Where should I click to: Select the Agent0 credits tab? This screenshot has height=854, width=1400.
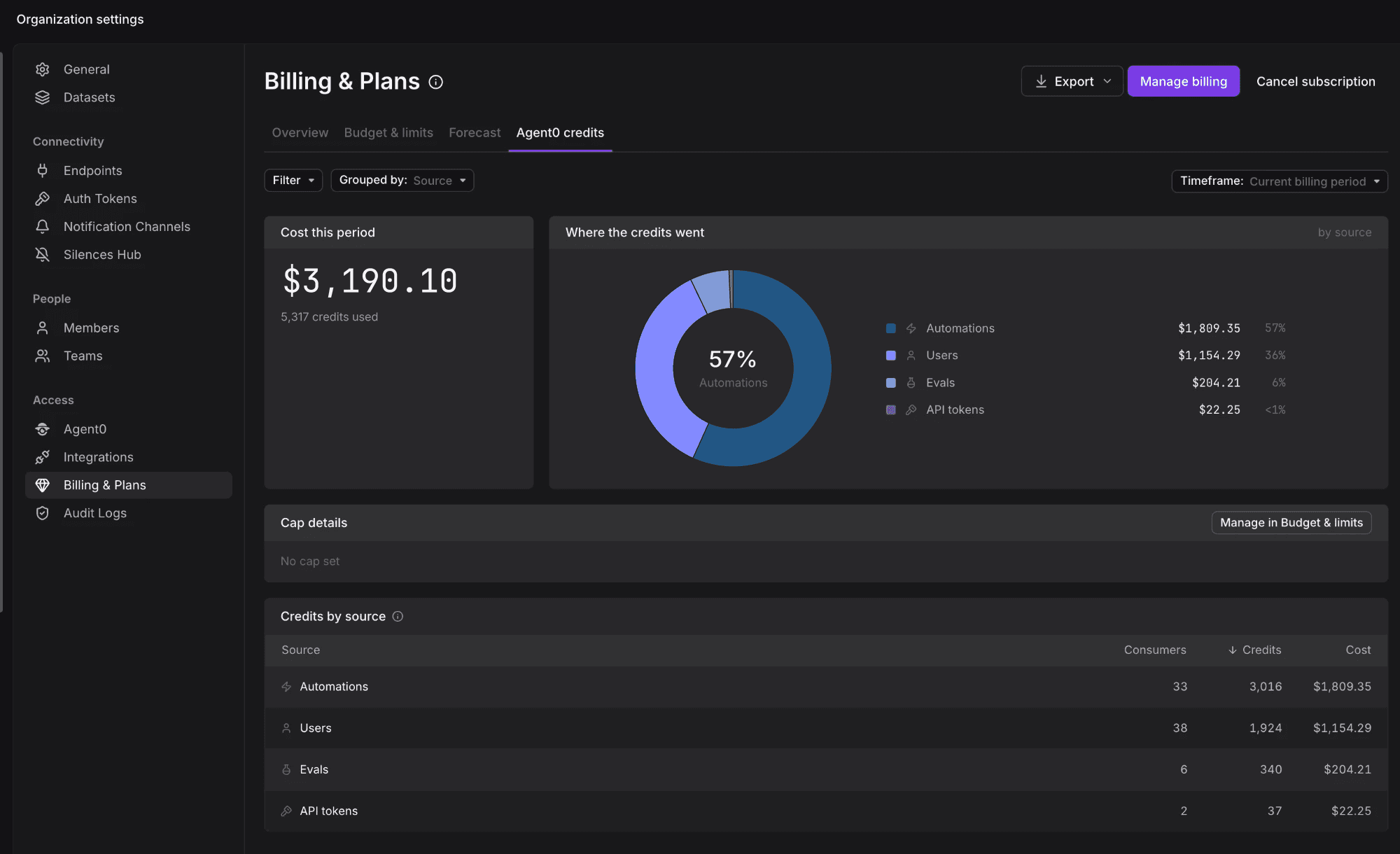coord(560,132)
